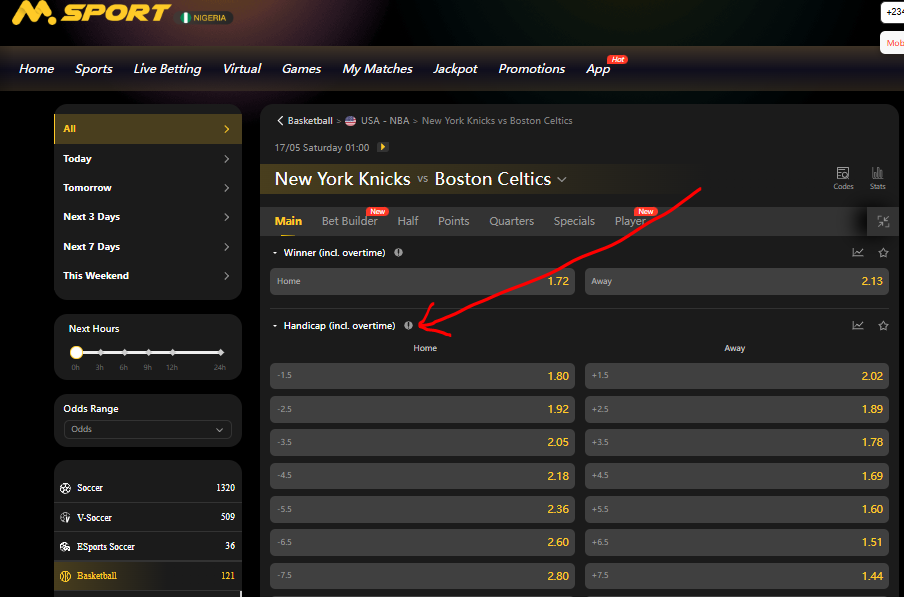Expand the Next 7 Days chevron
904x597 pixels.
pos(227,247)
